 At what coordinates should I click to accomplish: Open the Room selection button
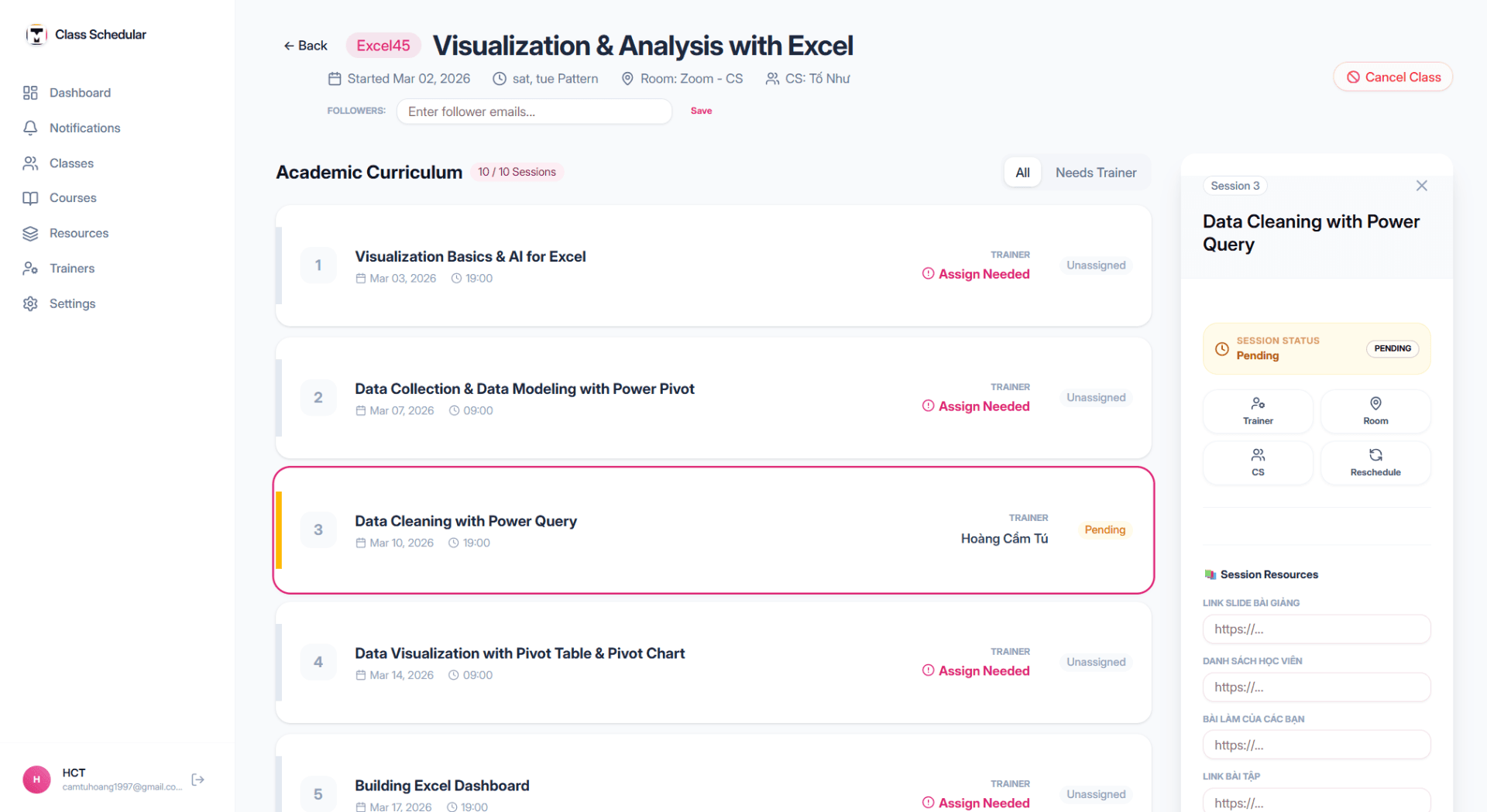1375,411
